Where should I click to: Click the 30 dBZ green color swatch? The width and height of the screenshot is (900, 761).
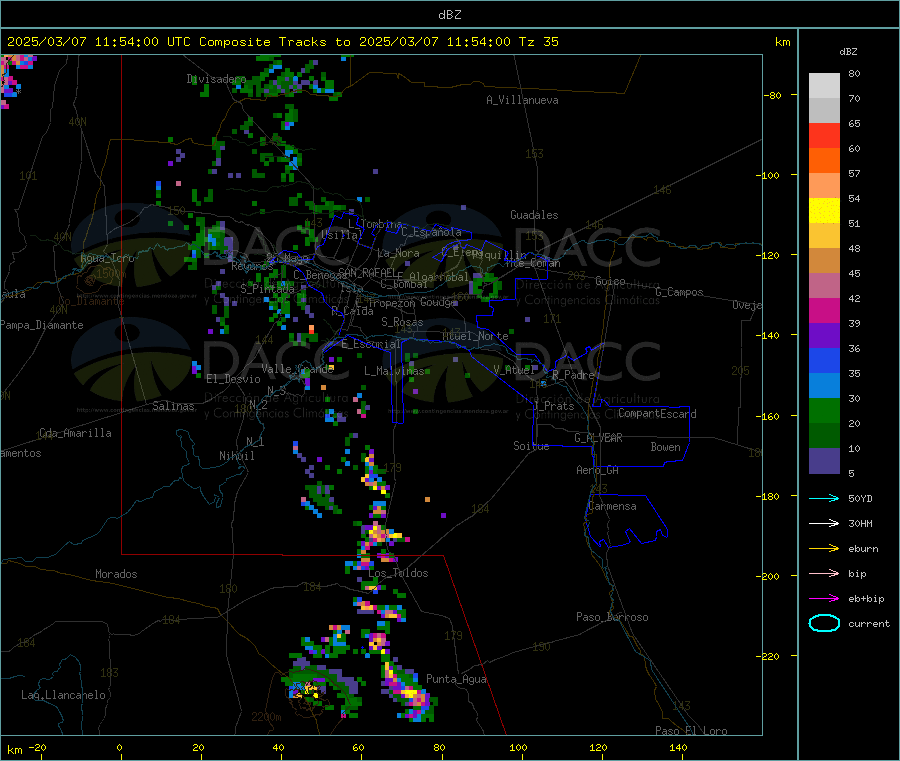[824, 410]
